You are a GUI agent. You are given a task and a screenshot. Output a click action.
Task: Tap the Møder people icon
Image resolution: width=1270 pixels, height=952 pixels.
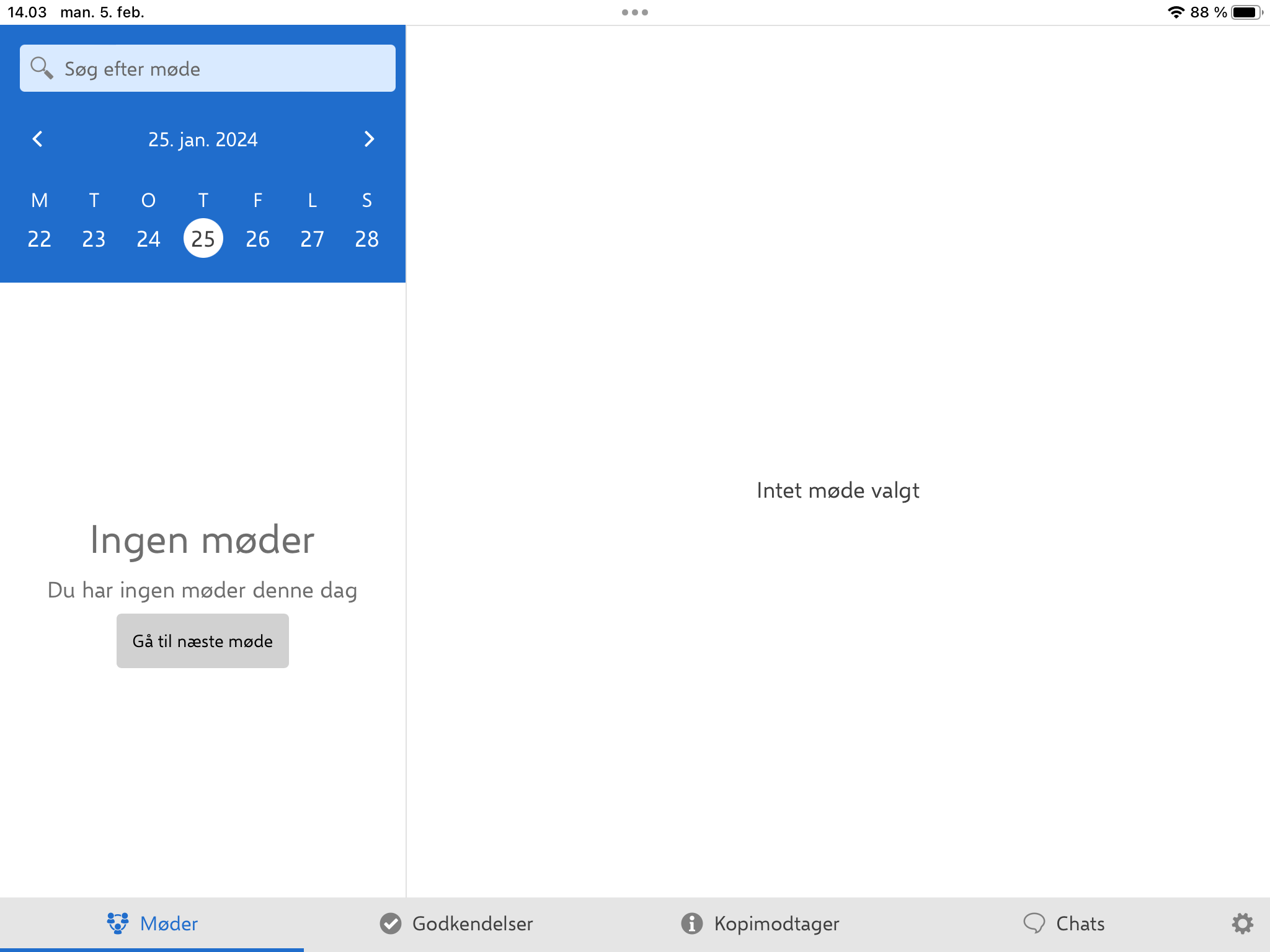[x=118, y=923]
